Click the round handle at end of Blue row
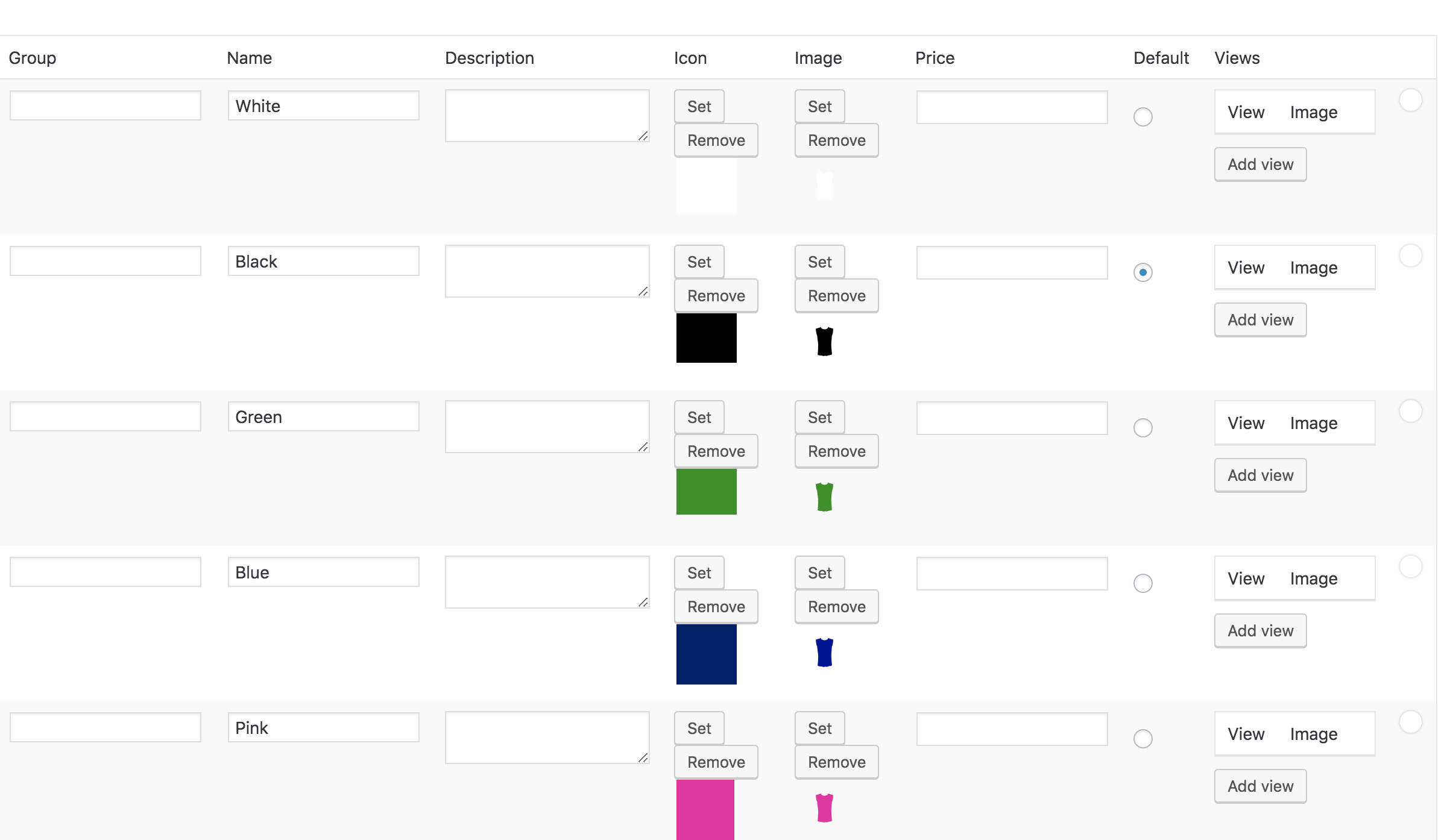 pyautogui.click(x=1410, y=566)
